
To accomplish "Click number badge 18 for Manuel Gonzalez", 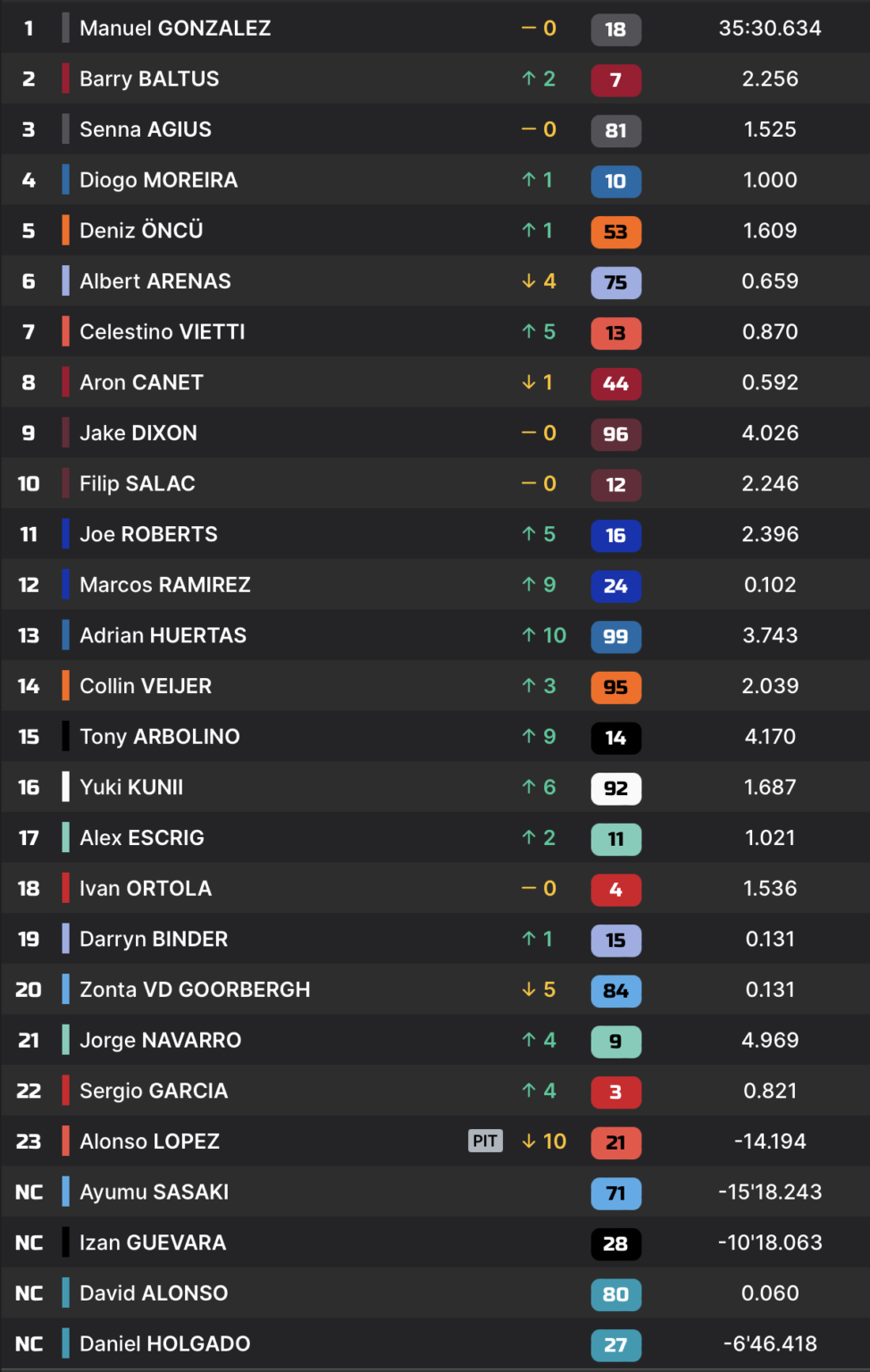I will pos(615,29).
